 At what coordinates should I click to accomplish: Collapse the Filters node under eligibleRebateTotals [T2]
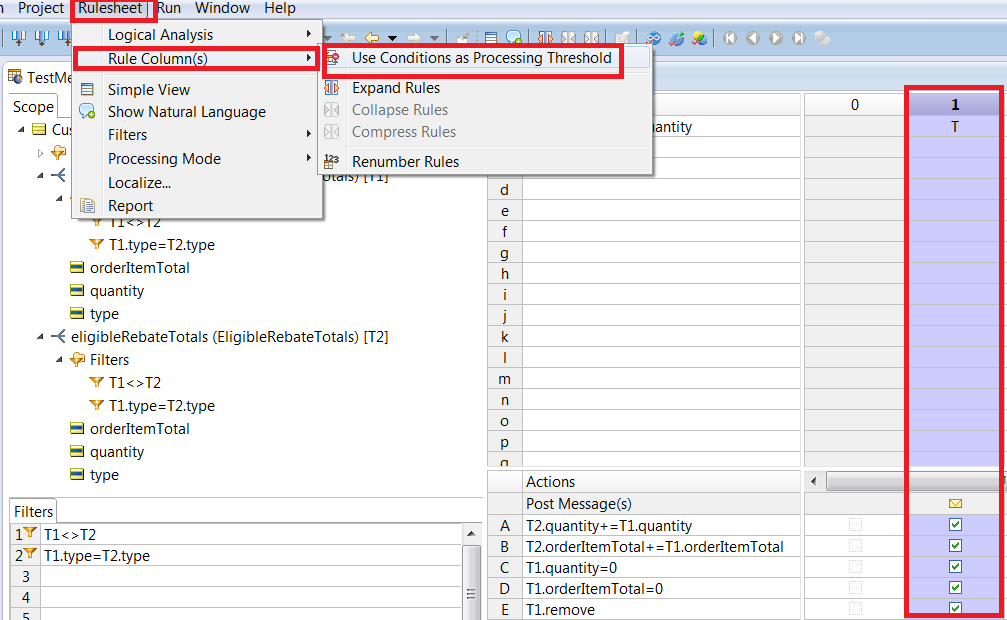59,360
